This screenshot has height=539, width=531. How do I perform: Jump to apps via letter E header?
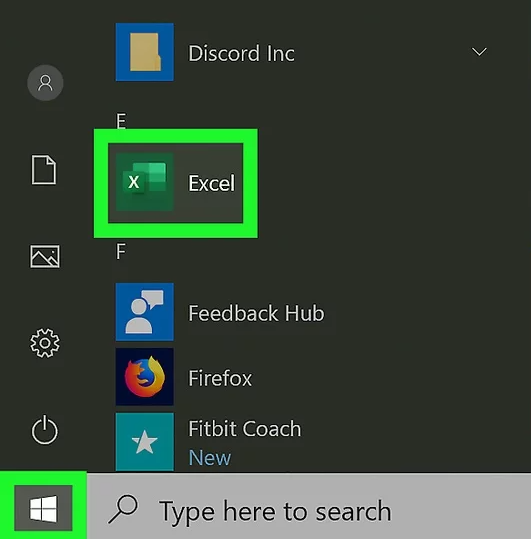click(x=121, y=121)
